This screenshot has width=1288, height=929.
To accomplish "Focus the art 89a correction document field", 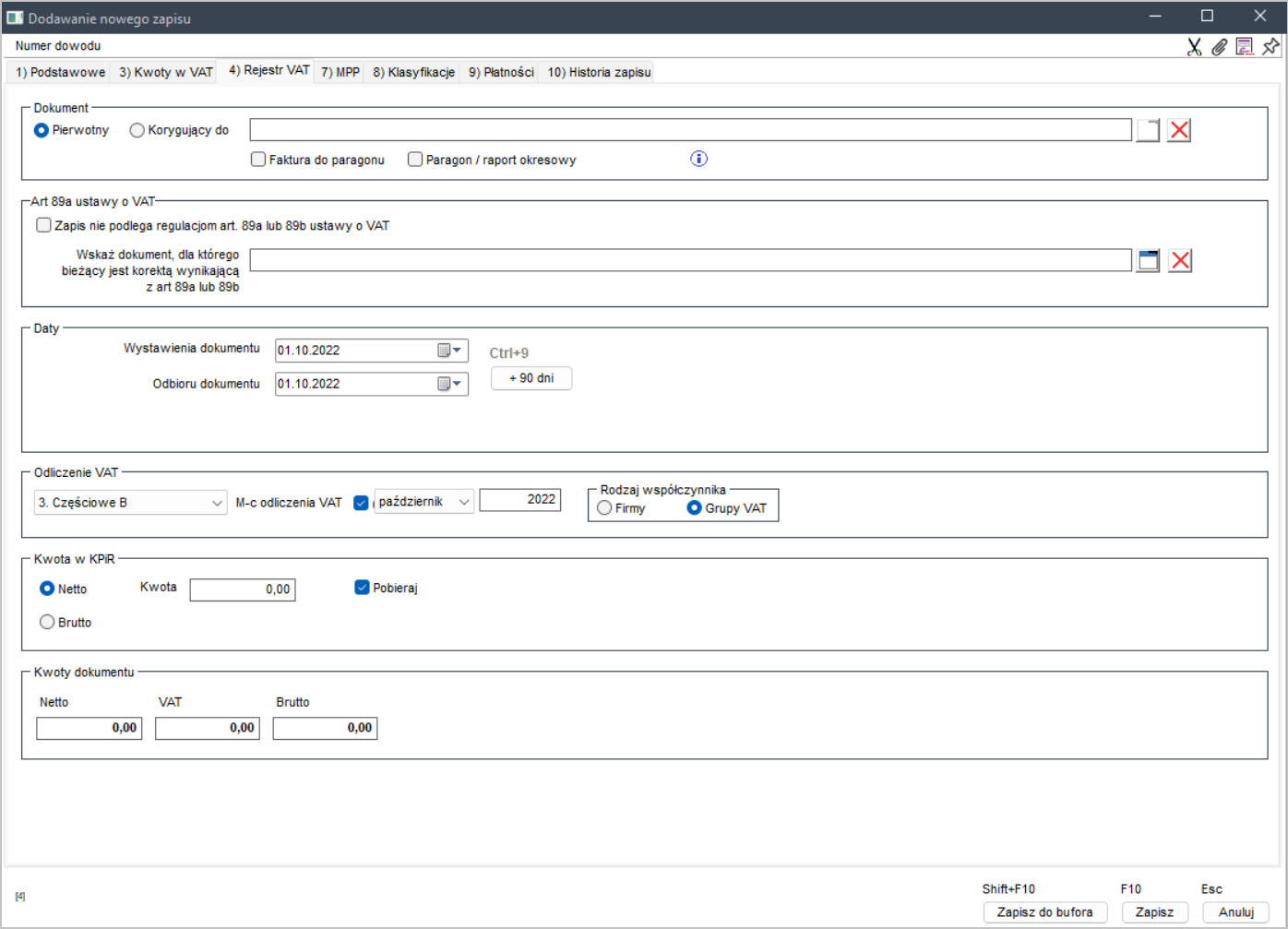I will click(690, 260).
